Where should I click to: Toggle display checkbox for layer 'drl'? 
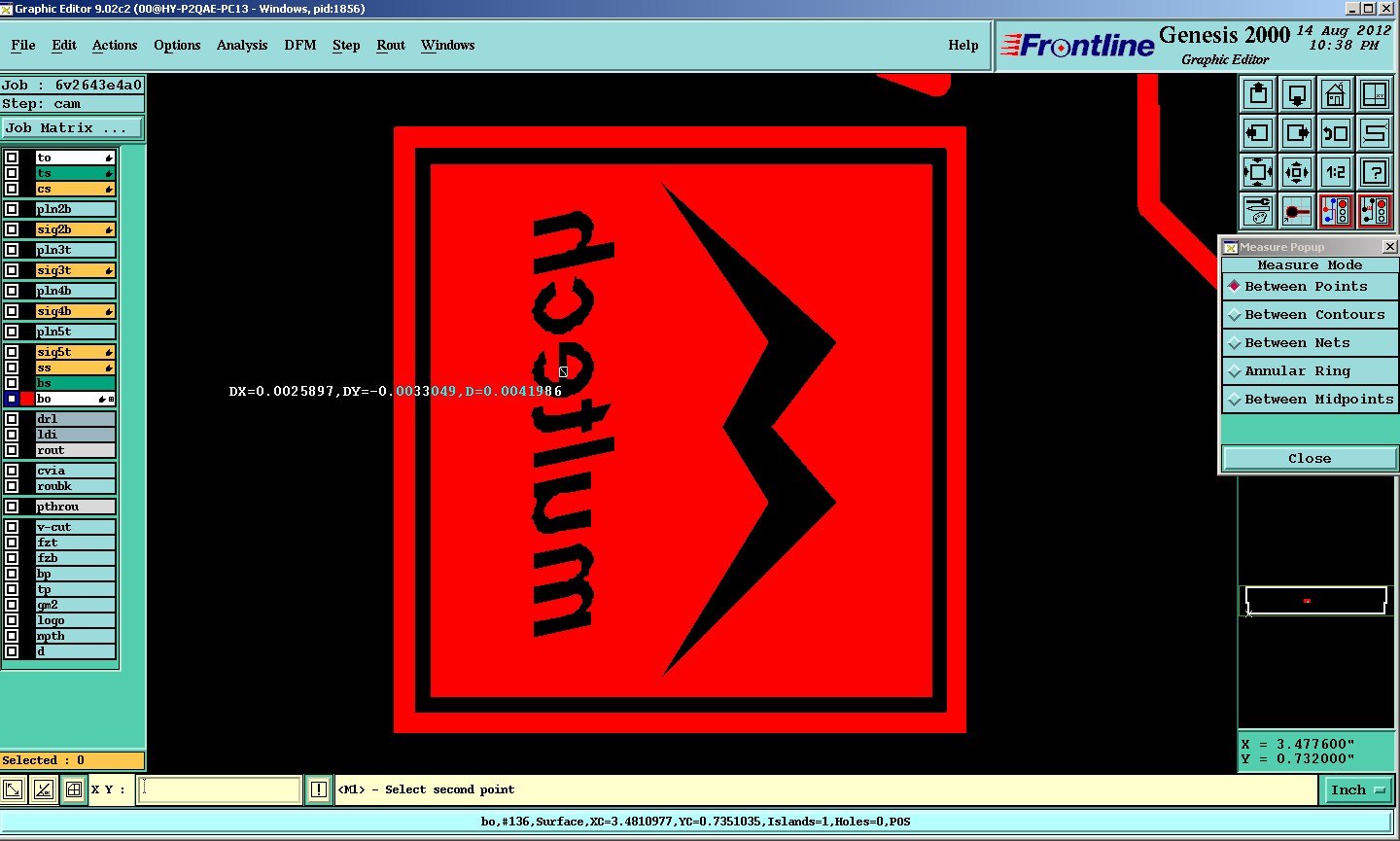click(12, 419)
